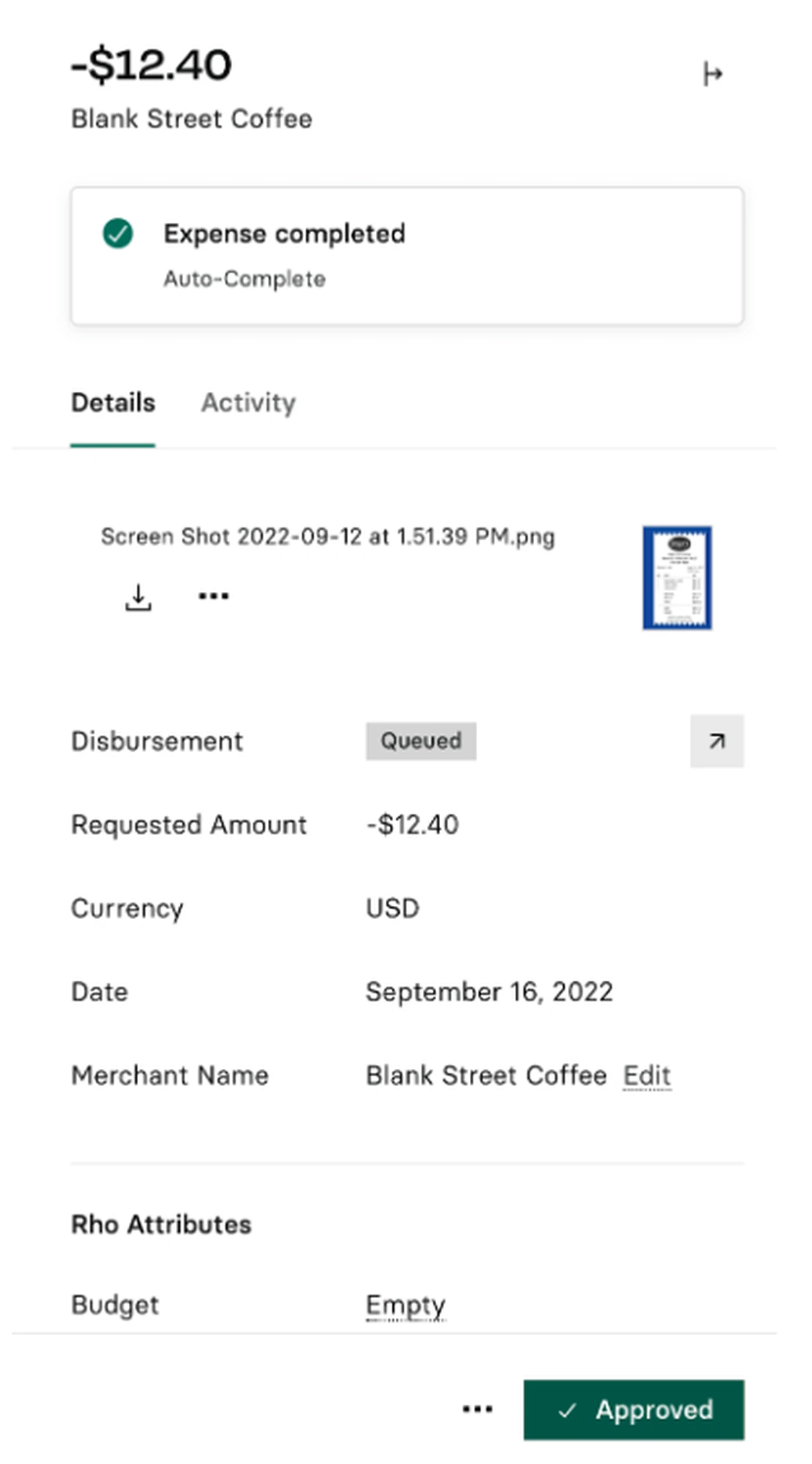Click the Currency field label

click(x=127, y=909)
